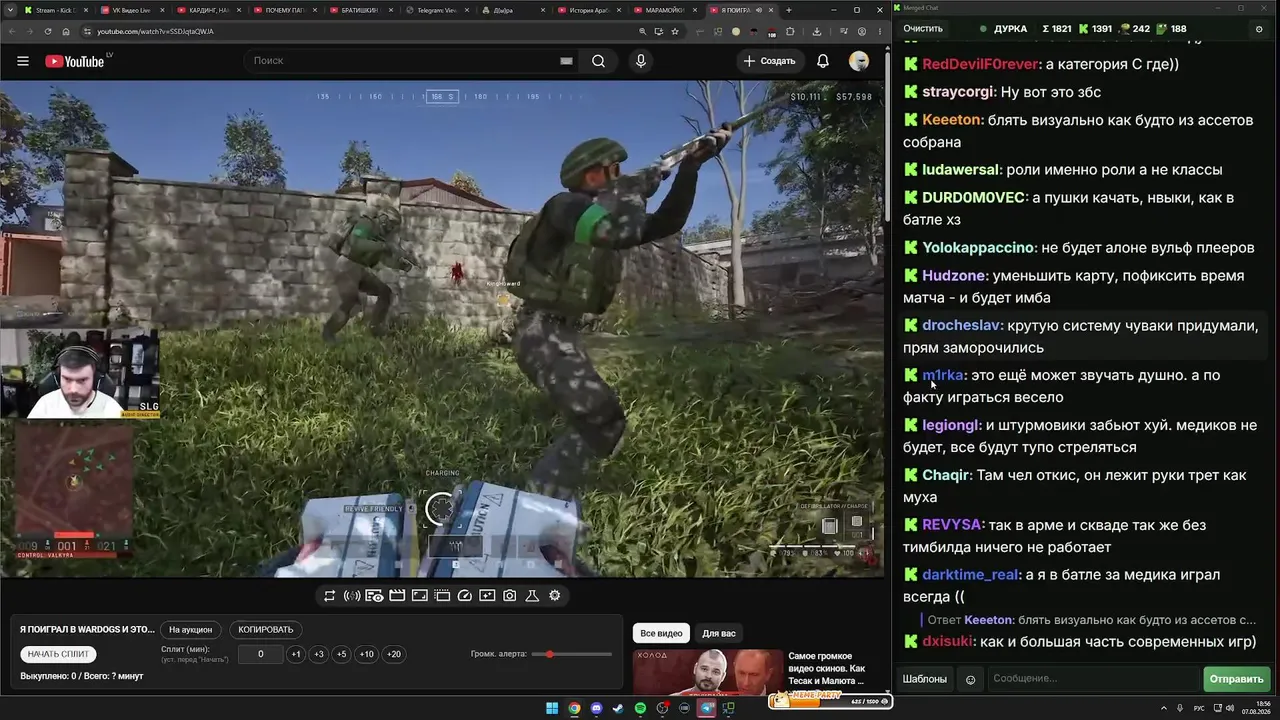Open the YouTube guide hamburger menu
Screen dimensions: 1280x720
pos(23,61)
